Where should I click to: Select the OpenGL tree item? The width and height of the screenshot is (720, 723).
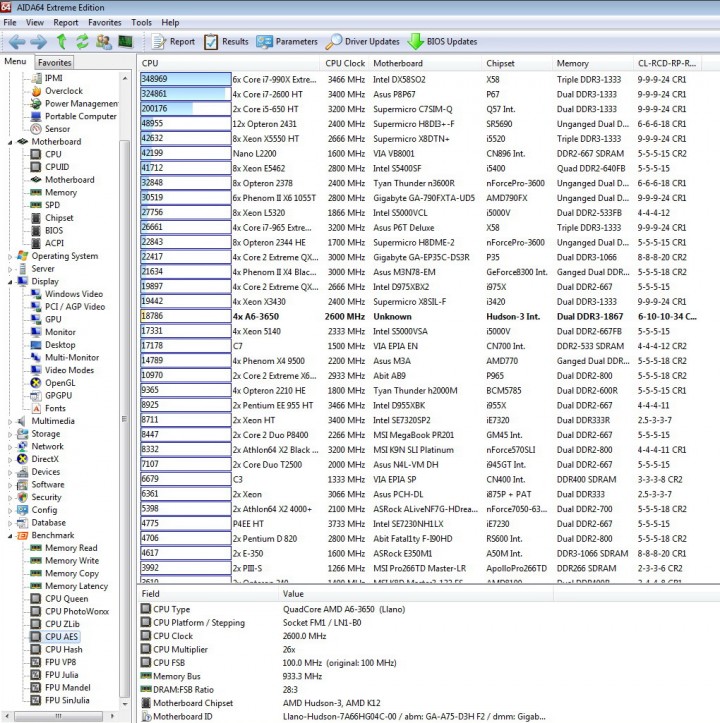point(60,383)
